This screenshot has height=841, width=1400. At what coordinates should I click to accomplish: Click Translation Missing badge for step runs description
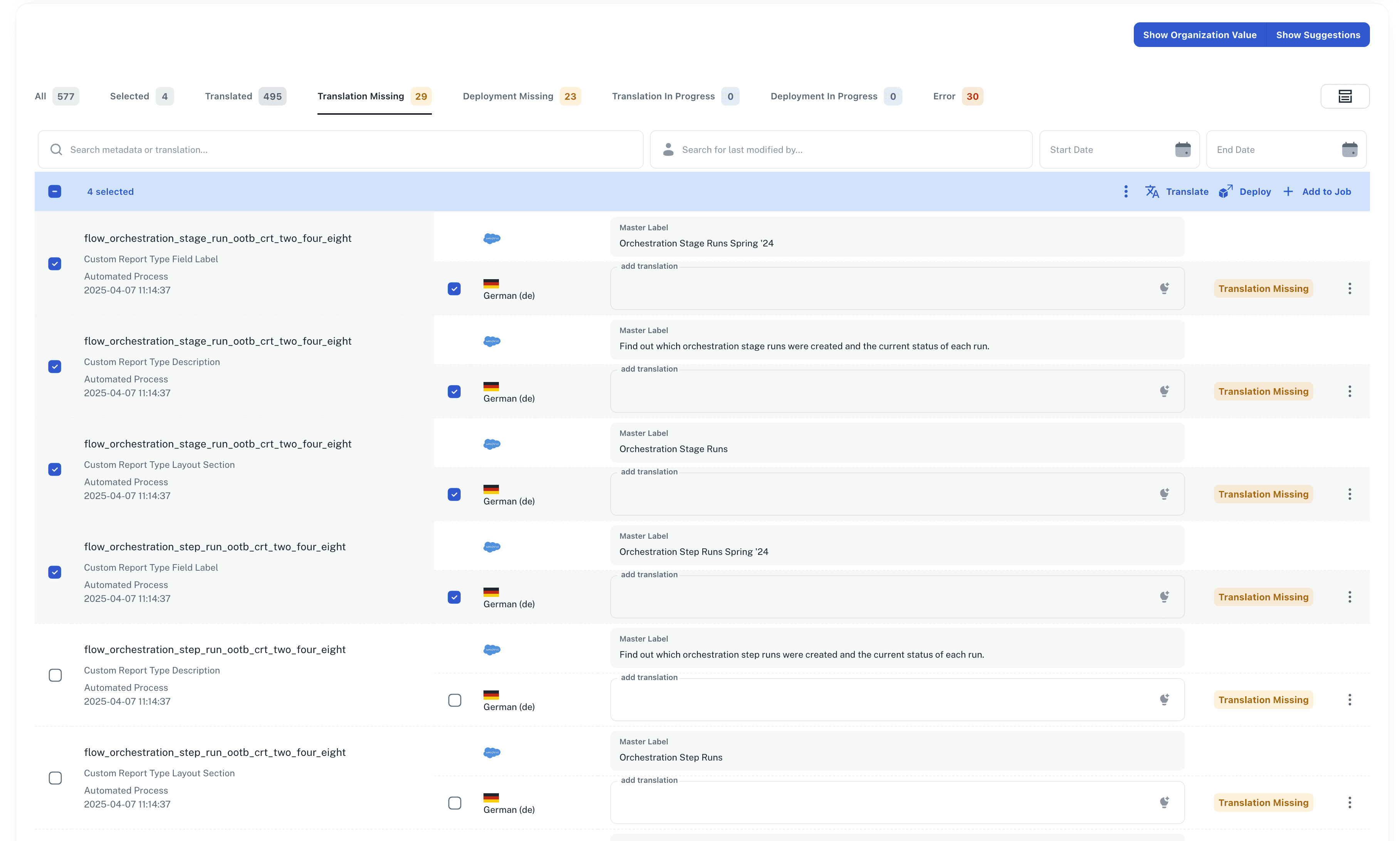point(1263,700)
